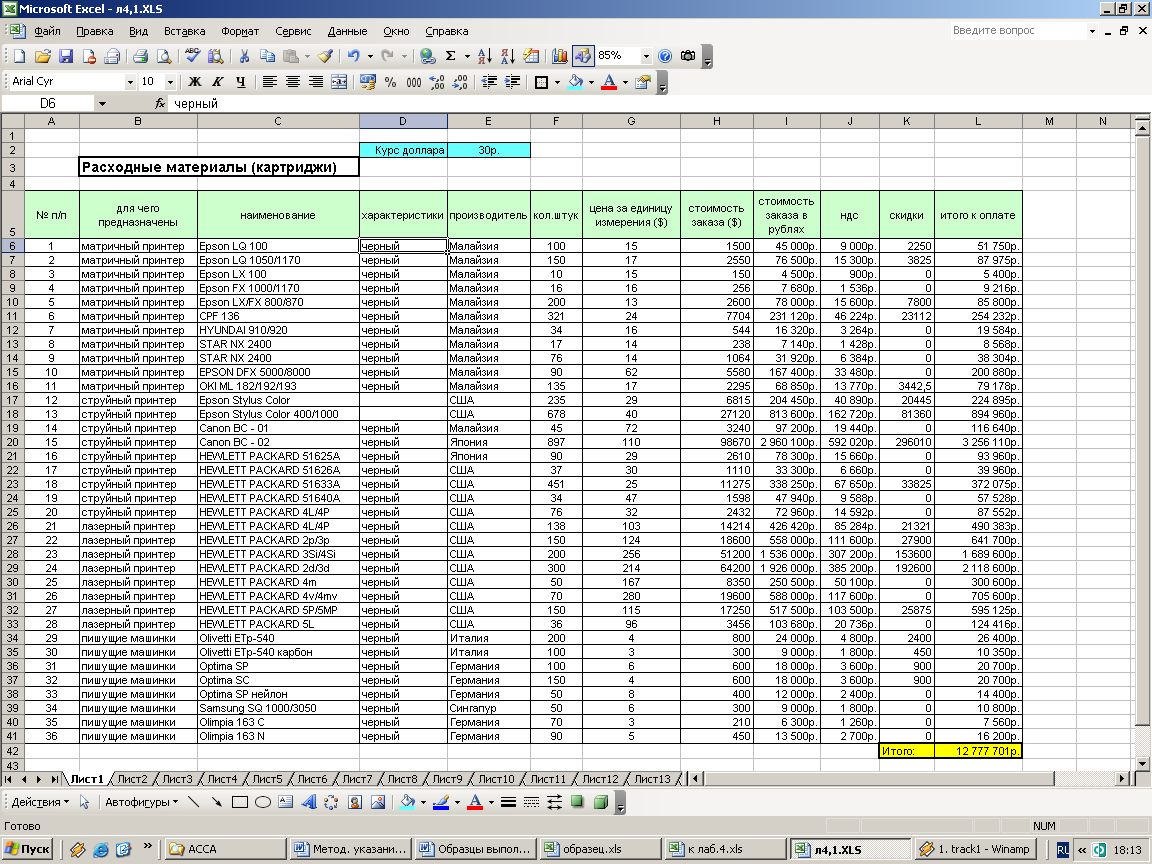This screenshot has height=864, width=1152.
Task: Click the Print icon in toolbar
Action: tap(140, 56)
